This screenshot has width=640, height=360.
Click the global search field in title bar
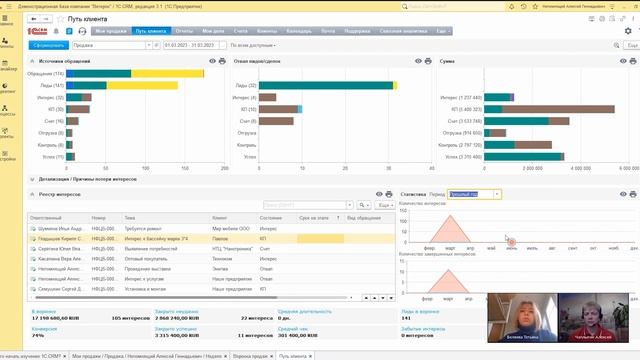tap(453, 7)
